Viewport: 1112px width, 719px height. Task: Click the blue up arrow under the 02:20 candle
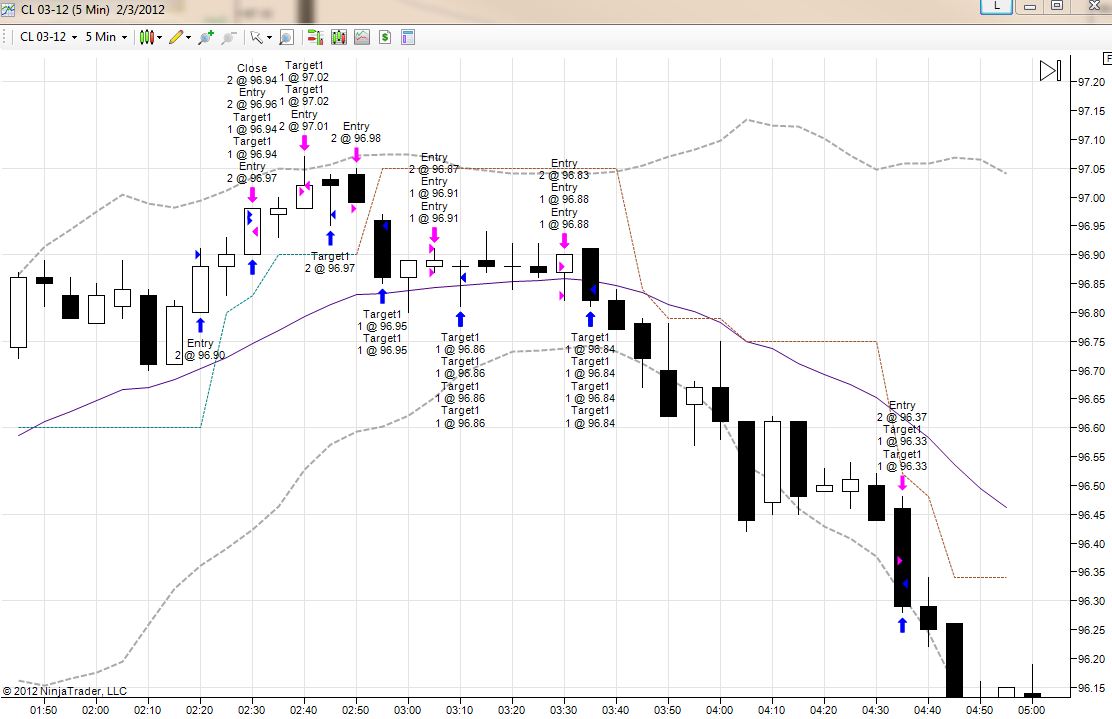[200, 325]
